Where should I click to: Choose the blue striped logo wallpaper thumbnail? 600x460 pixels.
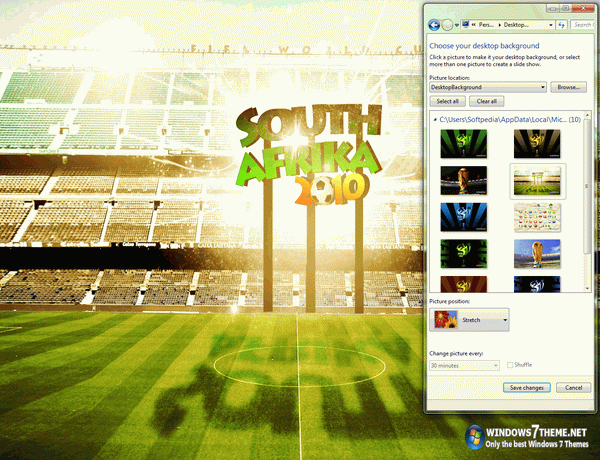464,217
